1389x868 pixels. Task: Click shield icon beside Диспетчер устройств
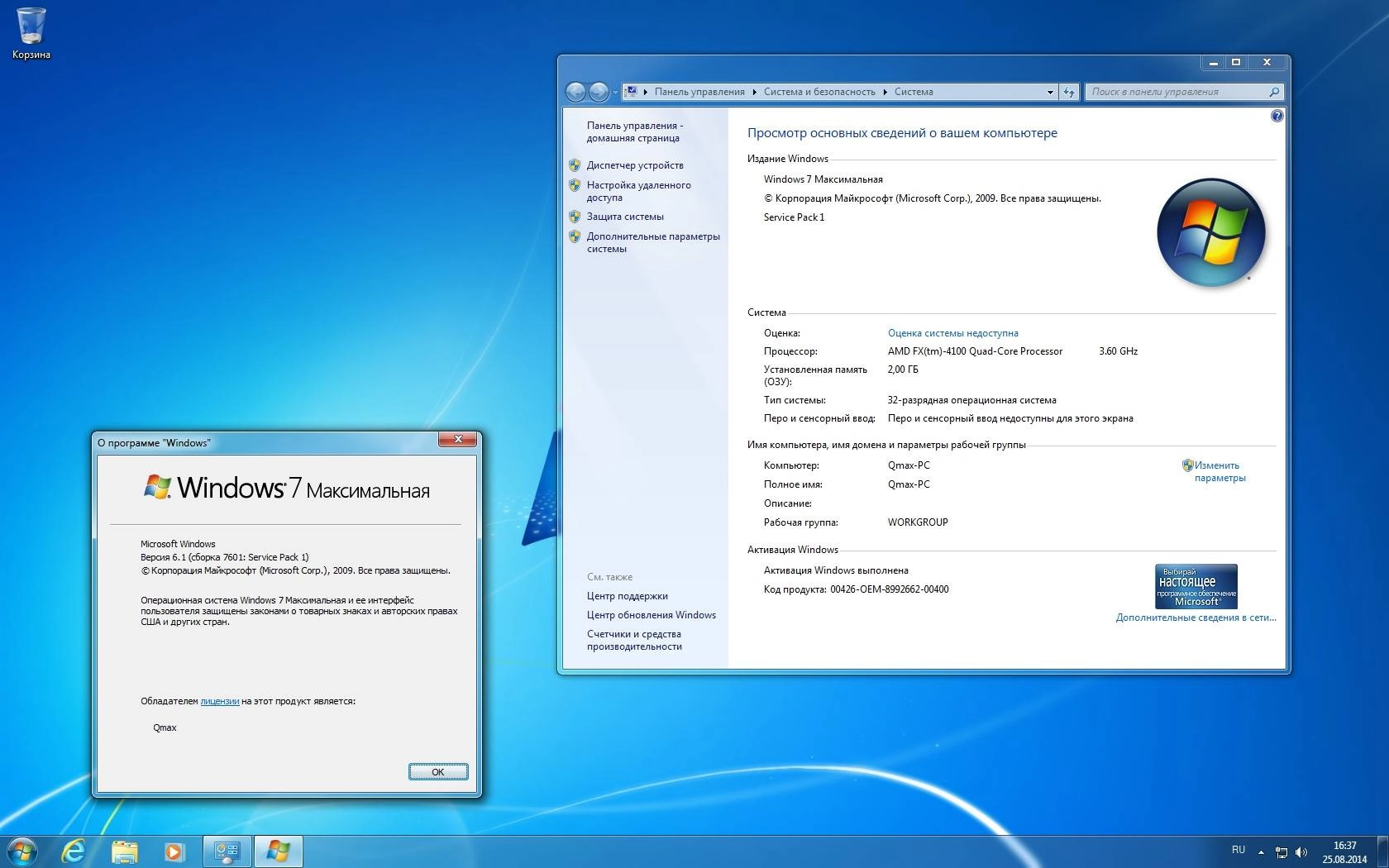click(575, 165)
